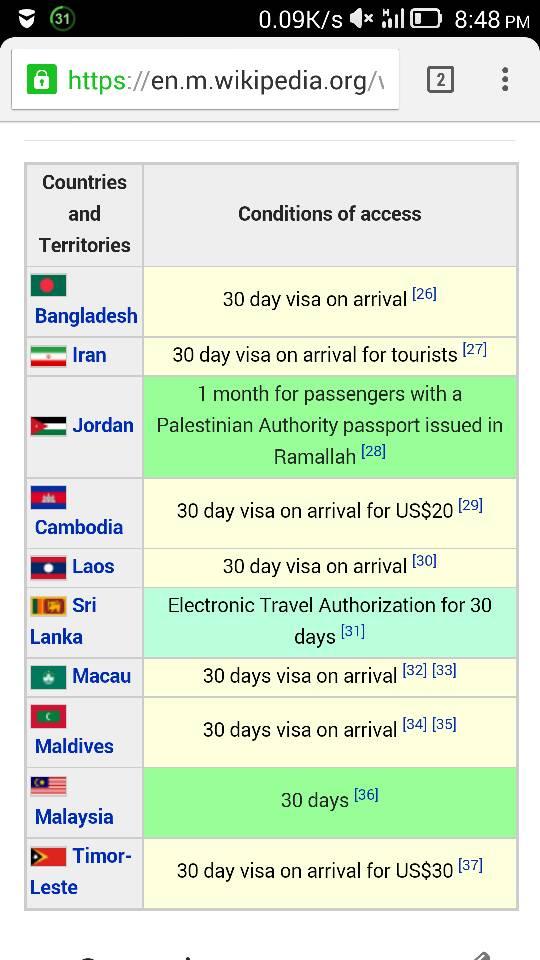Tap the Iran flag icon
Viewport: 540px width, 960px height.
48,356
